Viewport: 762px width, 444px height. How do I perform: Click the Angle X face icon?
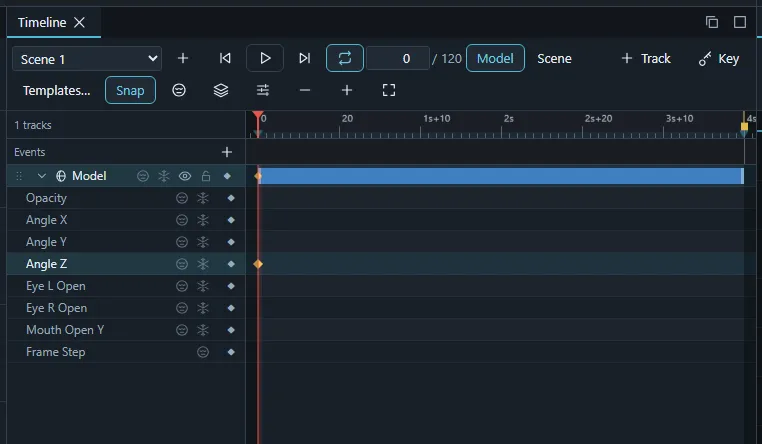[x=182, y=220]
